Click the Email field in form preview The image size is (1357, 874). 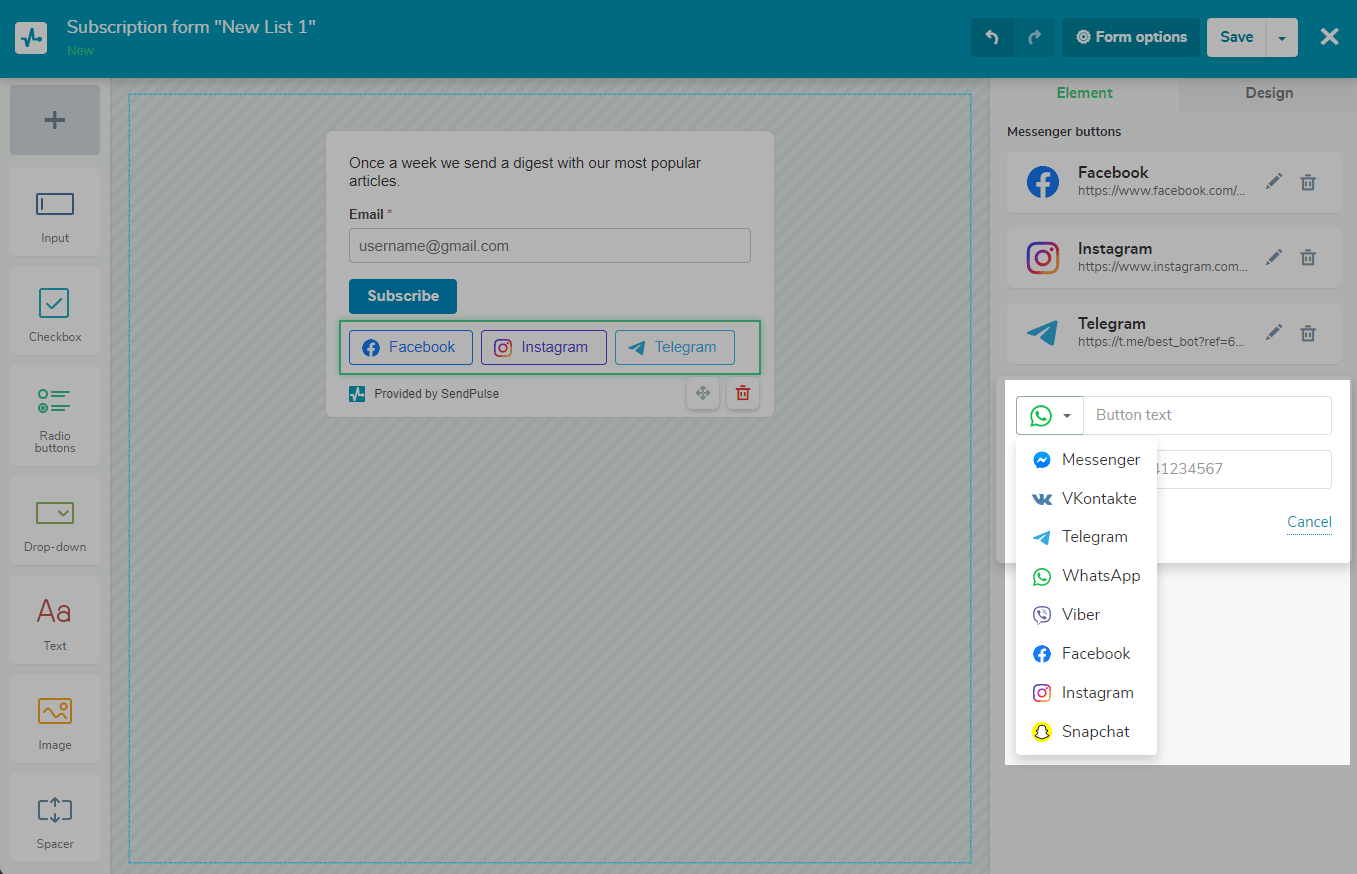pyautogui.click(x=549, y=246)
